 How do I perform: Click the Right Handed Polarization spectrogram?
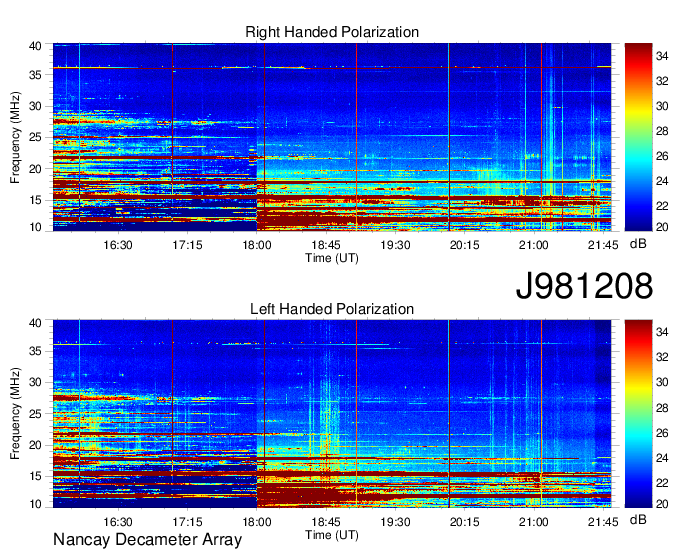click(x=332, y=137)
